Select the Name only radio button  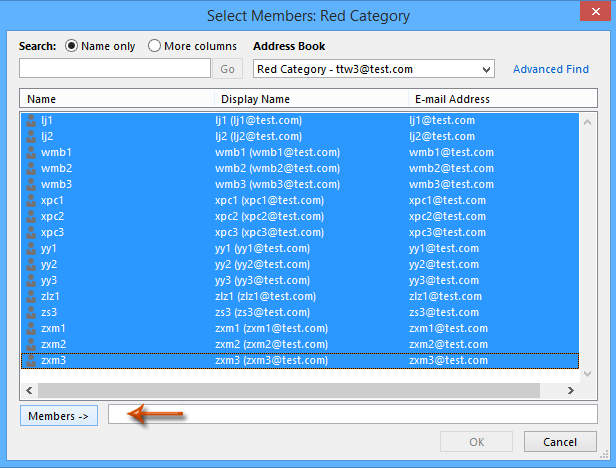tap(72, 46)
